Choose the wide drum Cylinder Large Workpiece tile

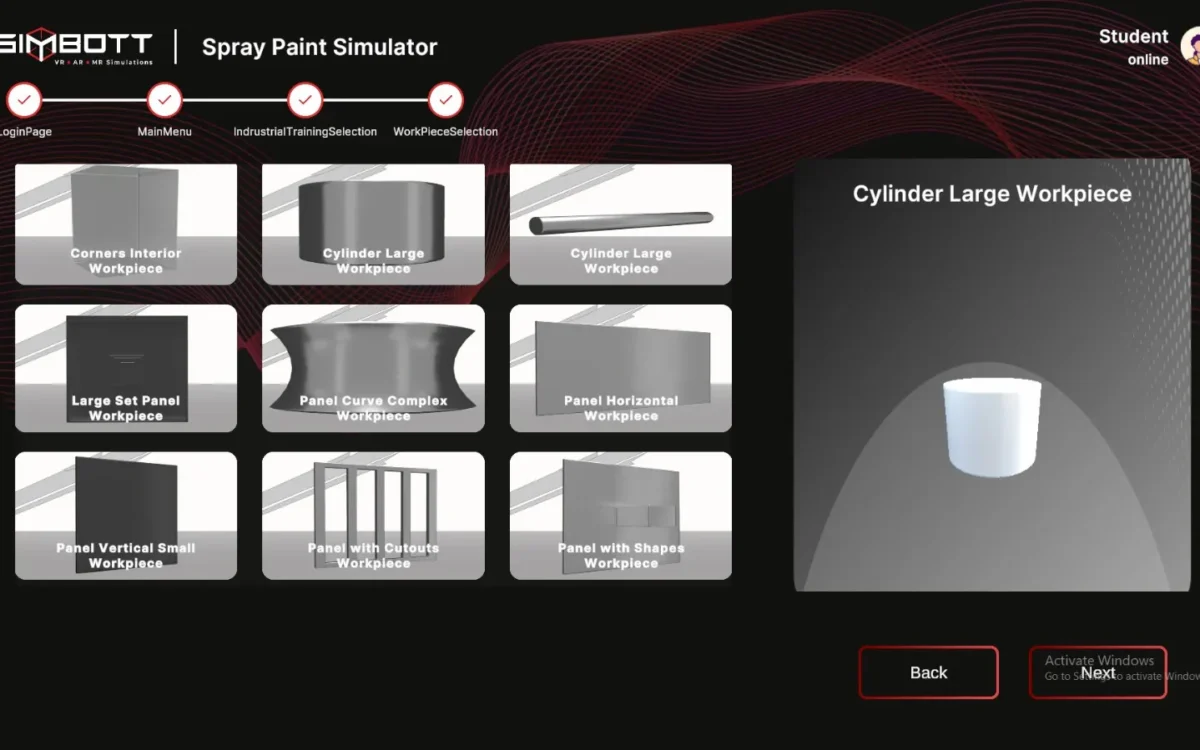coord(373,224)
